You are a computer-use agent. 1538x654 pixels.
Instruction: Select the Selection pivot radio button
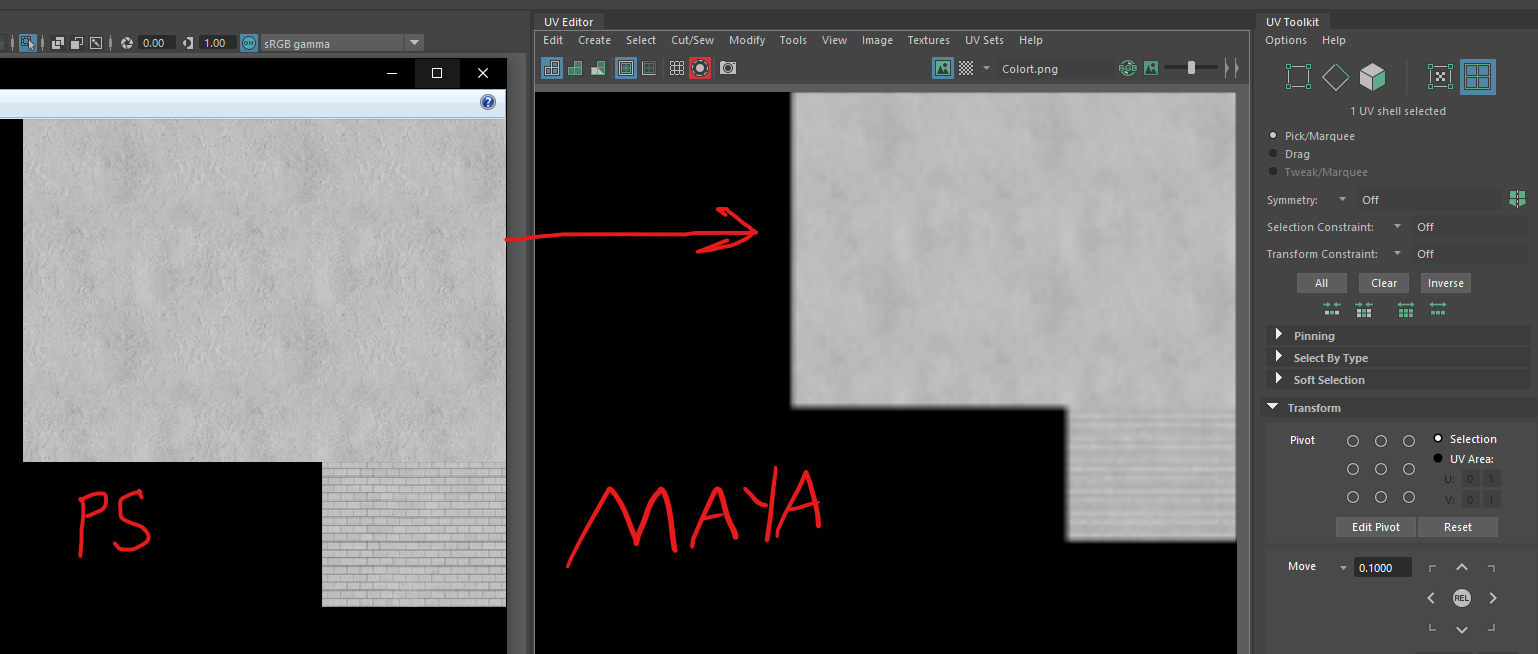1439,439
